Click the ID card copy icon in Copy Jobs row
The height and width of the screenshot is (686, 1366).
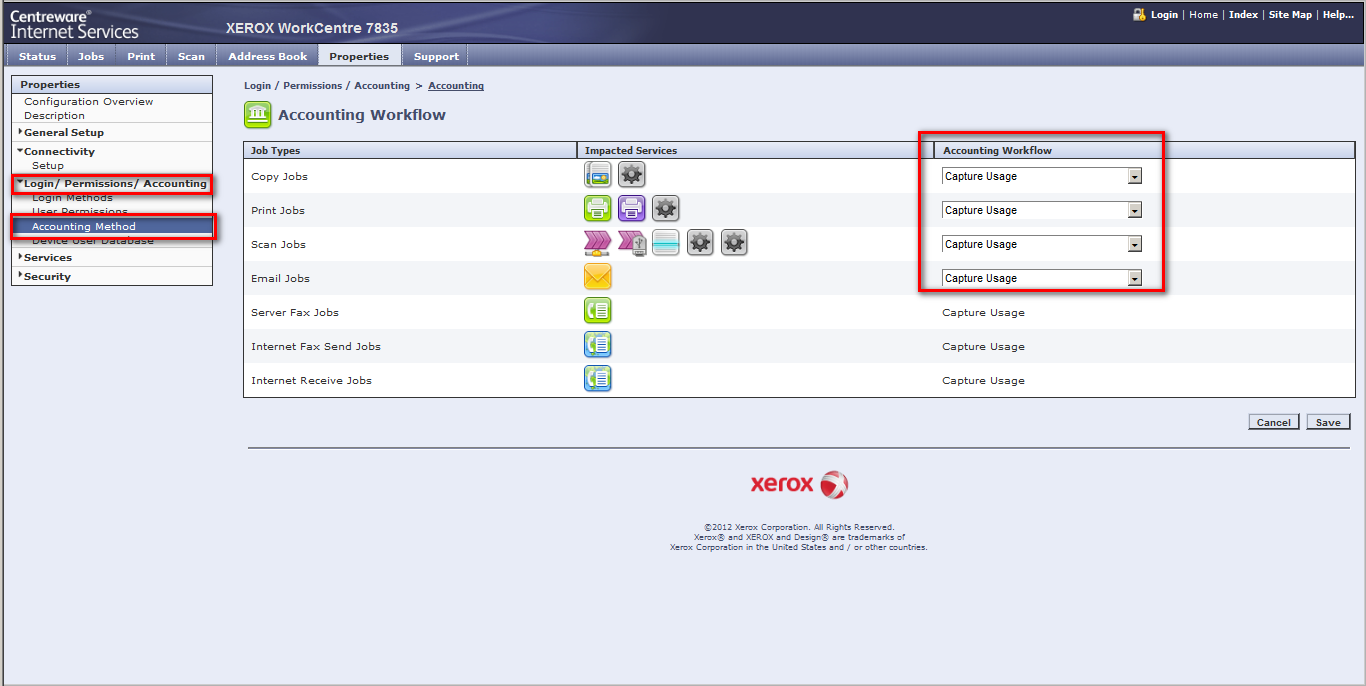(x=597, y=175)
